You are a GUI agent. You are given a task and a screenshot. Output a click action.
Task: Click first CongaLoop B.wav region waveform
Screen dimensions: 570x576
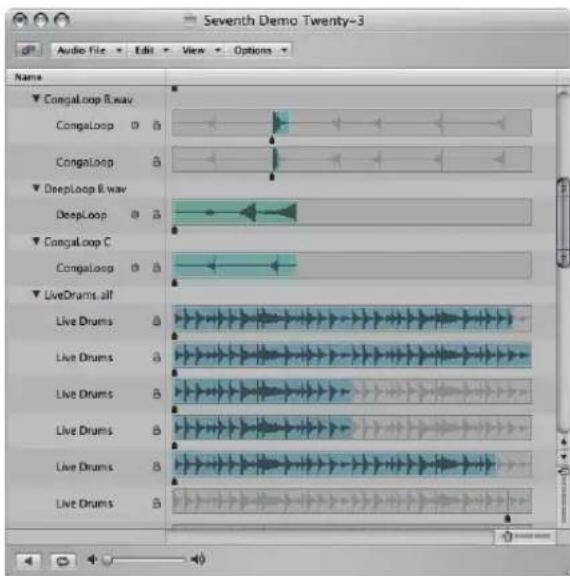[x=351, y=123]
